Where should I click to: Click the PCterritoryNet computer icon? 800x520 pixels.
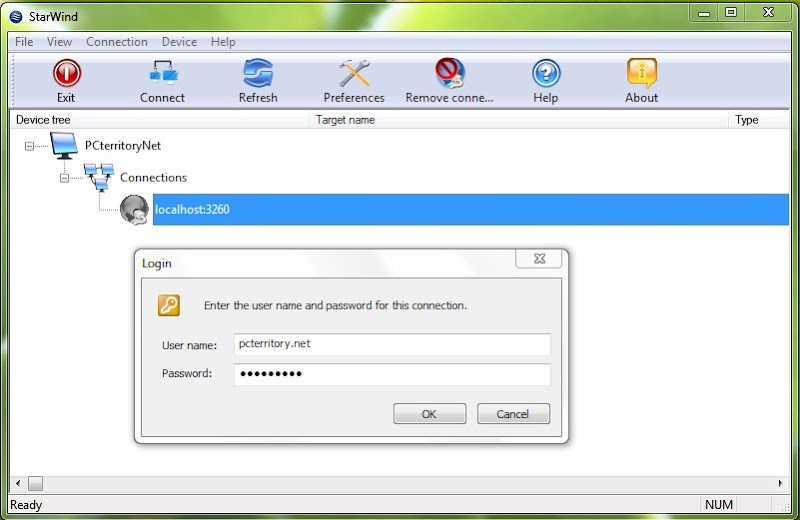point(64,145)
